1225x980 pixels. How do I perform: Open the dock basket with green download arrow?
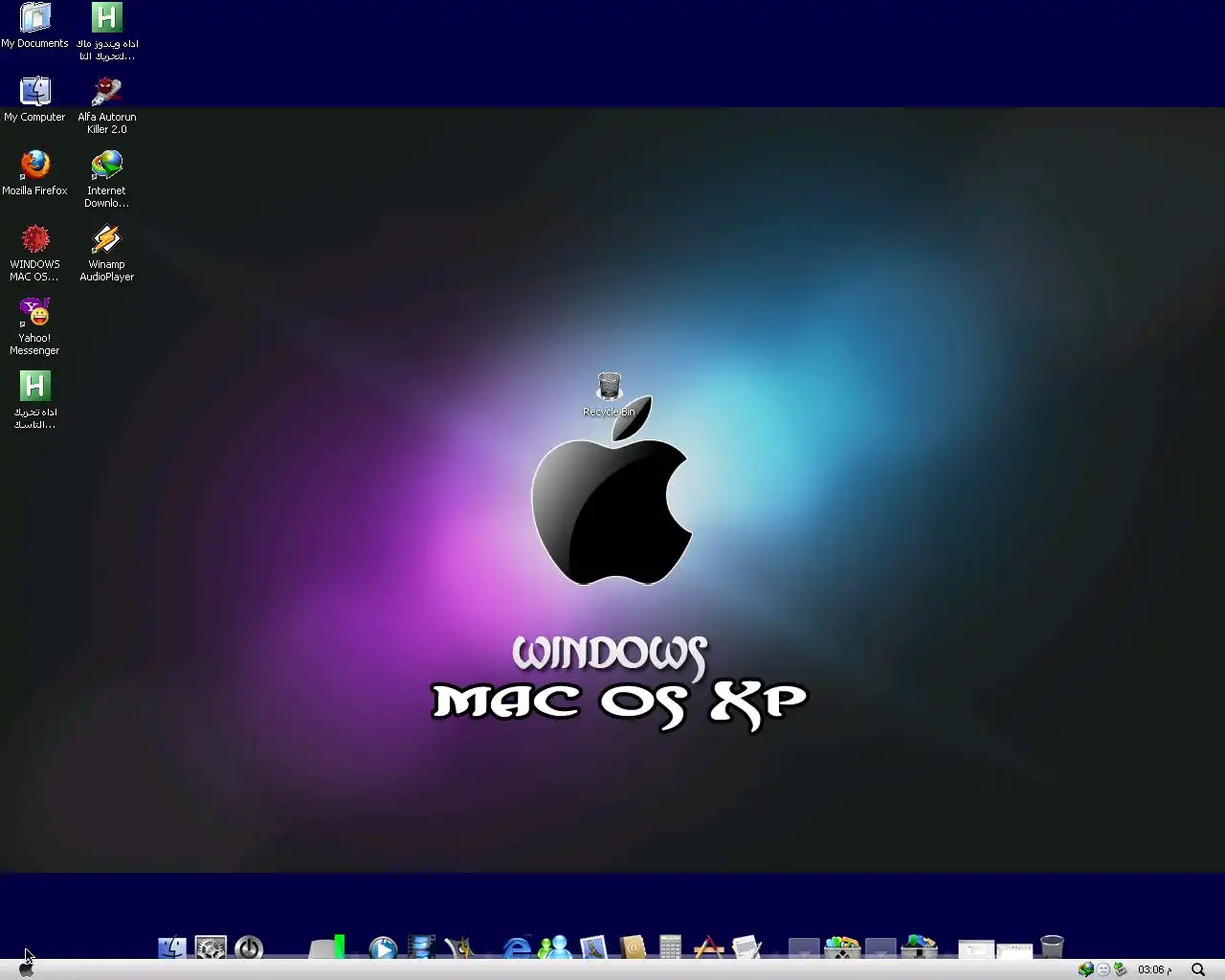click(919, 947)
